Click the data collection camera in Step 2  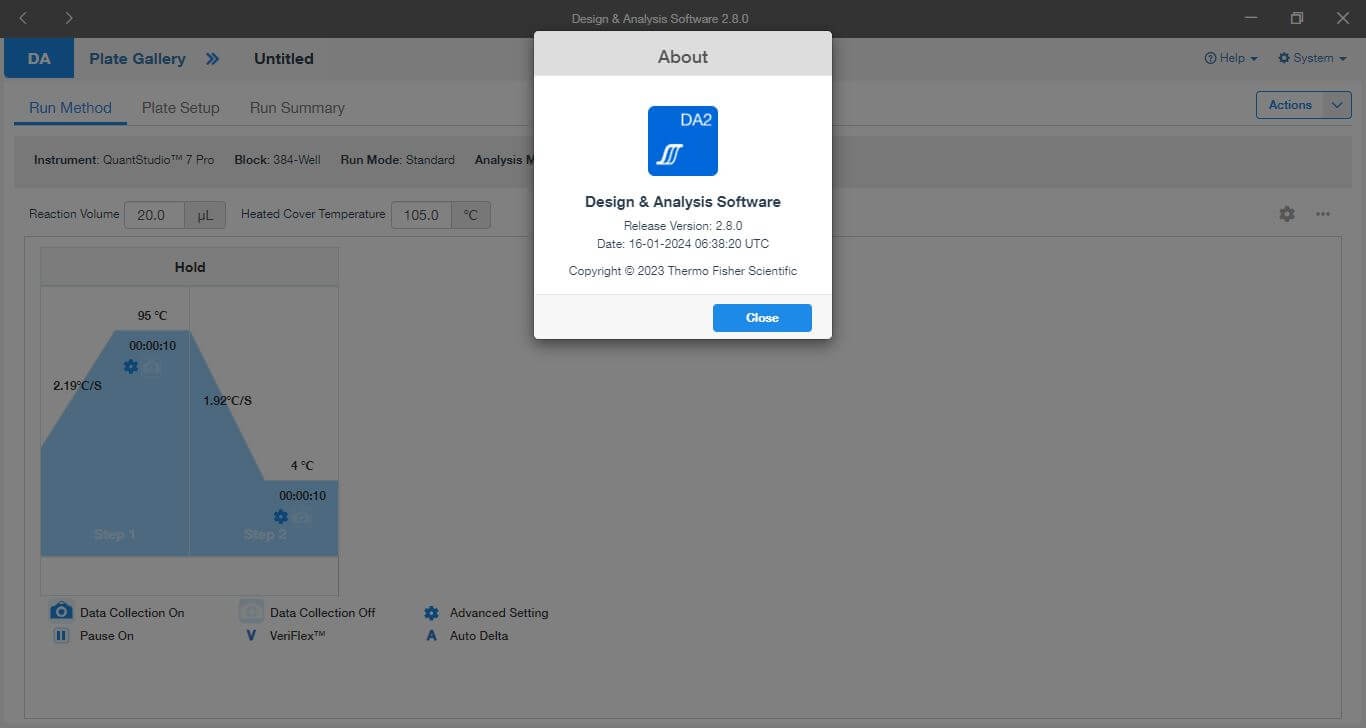[302, 517]
